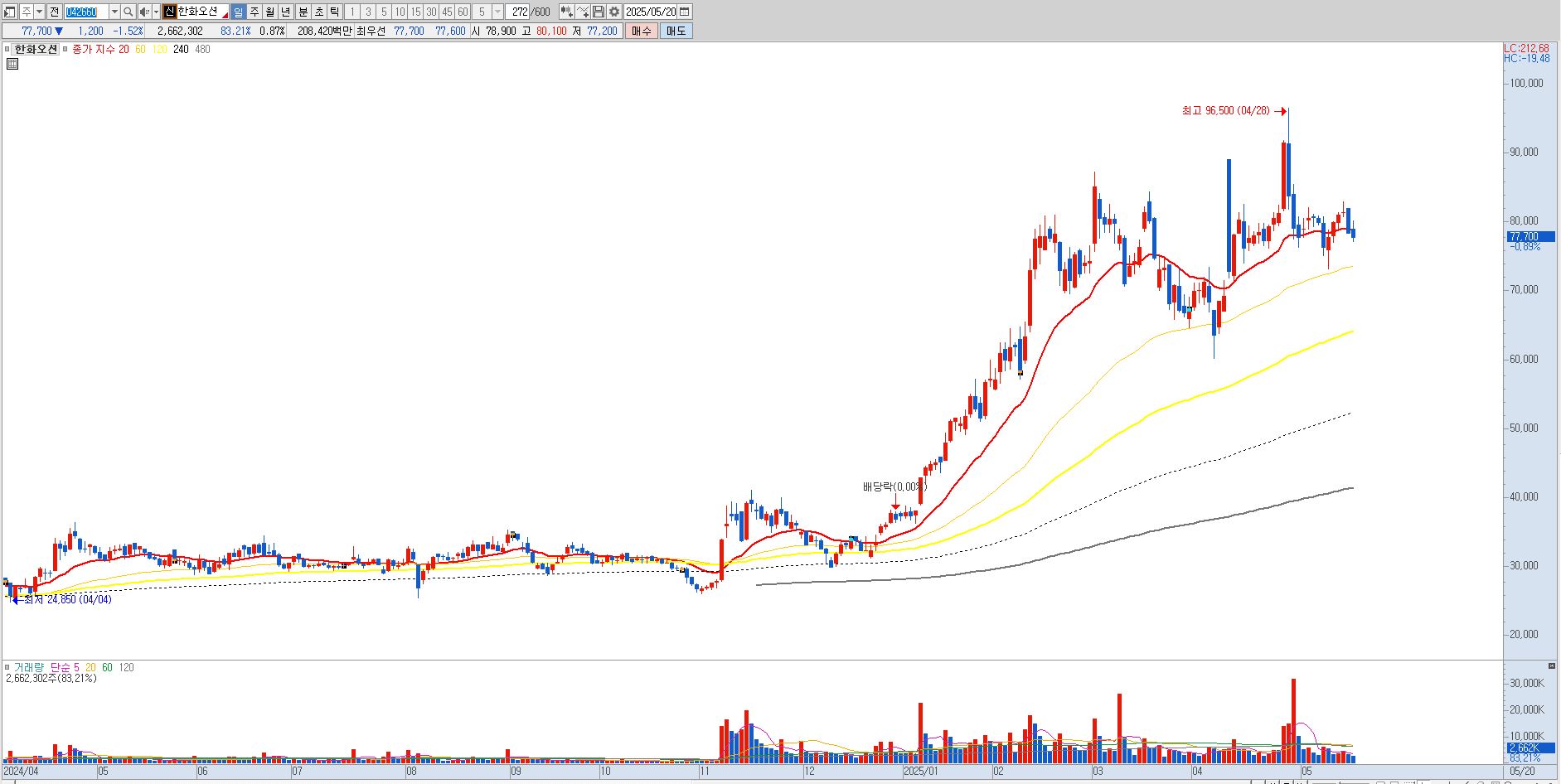The width and height of the screenshot is (1561, 784).
Task: Click the chart line tool icon
Action: coord(583,12)
